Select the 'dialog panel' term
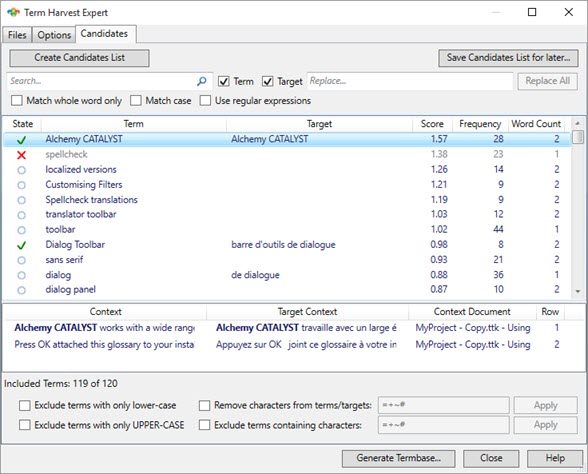Viewport: 588px width, 474px height. tap(70, 290)
